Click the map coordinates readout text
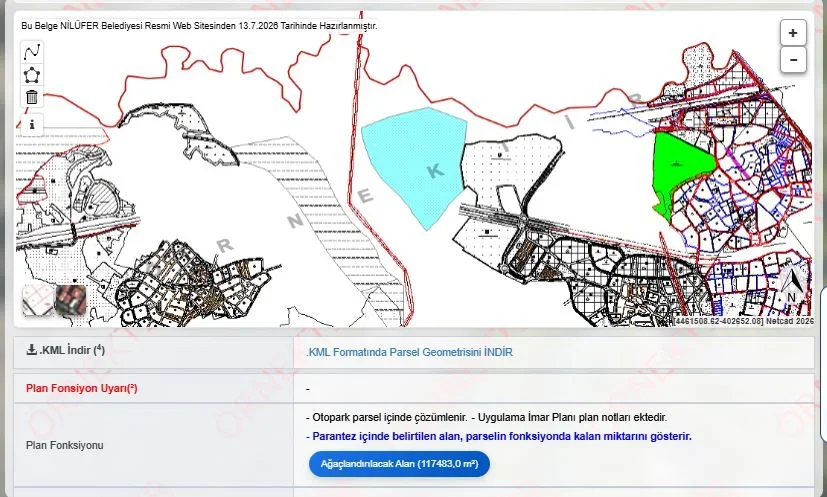The height and width of the screenshot is (497, 827). pyautogui.click(x=718, y=321)
